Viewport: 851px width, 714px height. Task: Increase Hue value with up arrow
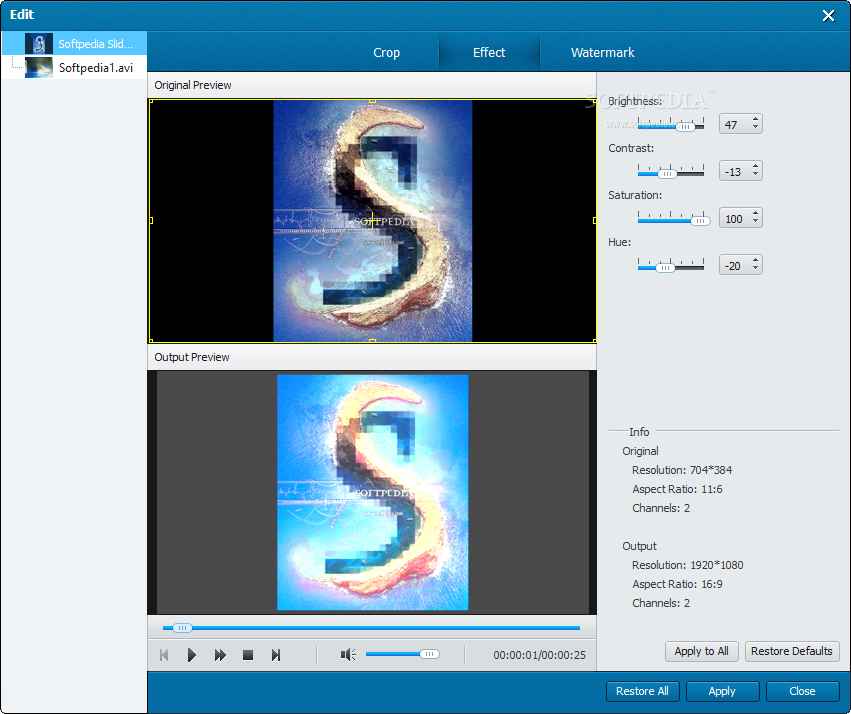755,260
